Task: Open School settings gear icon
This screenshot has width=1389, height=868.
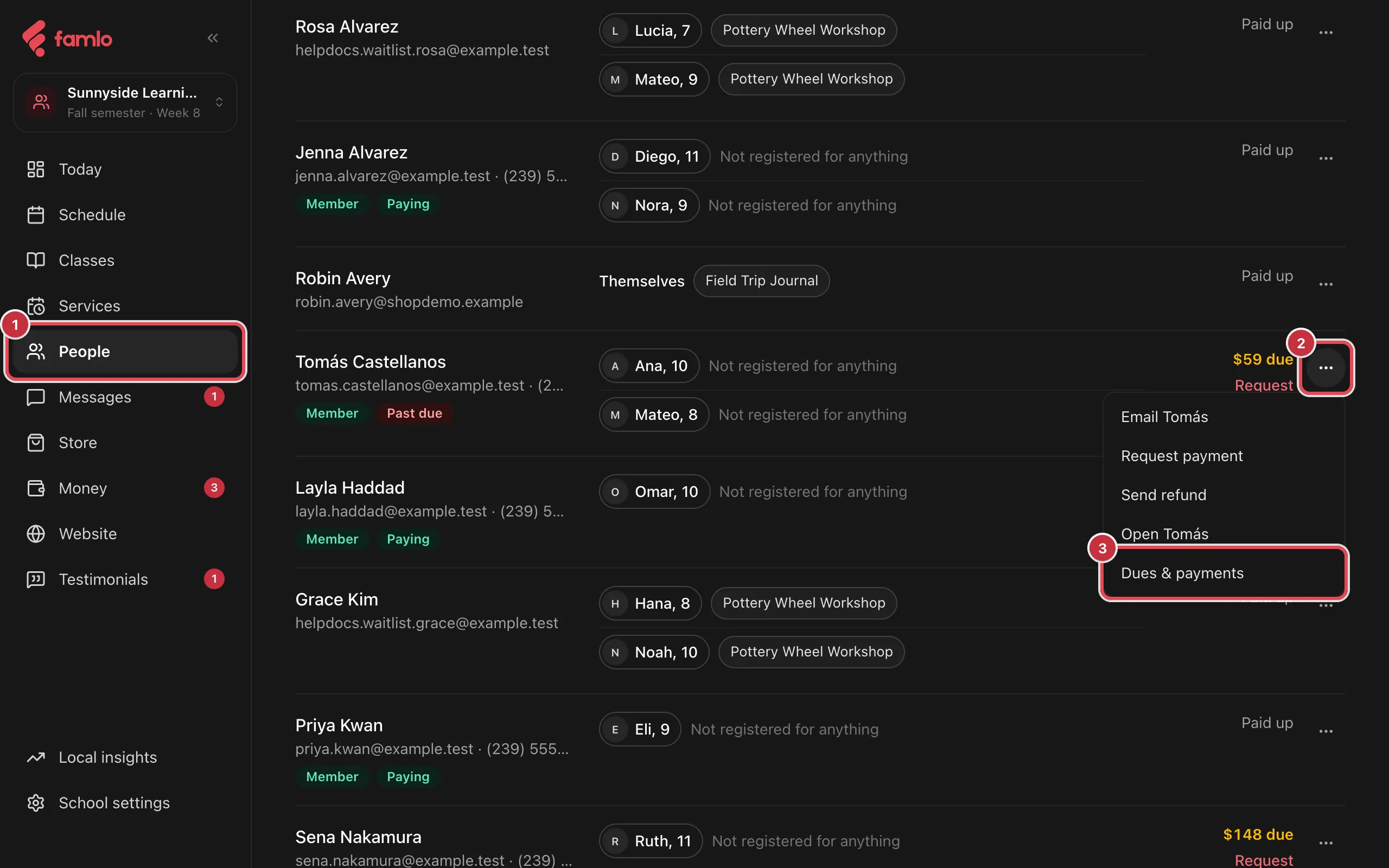Action: (36, 802)
